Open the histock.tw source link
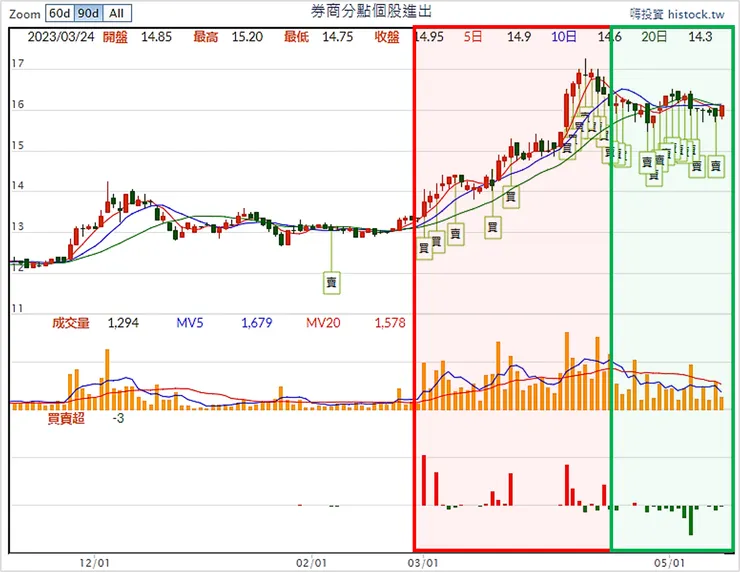The height and width of the screenshot is (572, 740). [x=677, y=14]
